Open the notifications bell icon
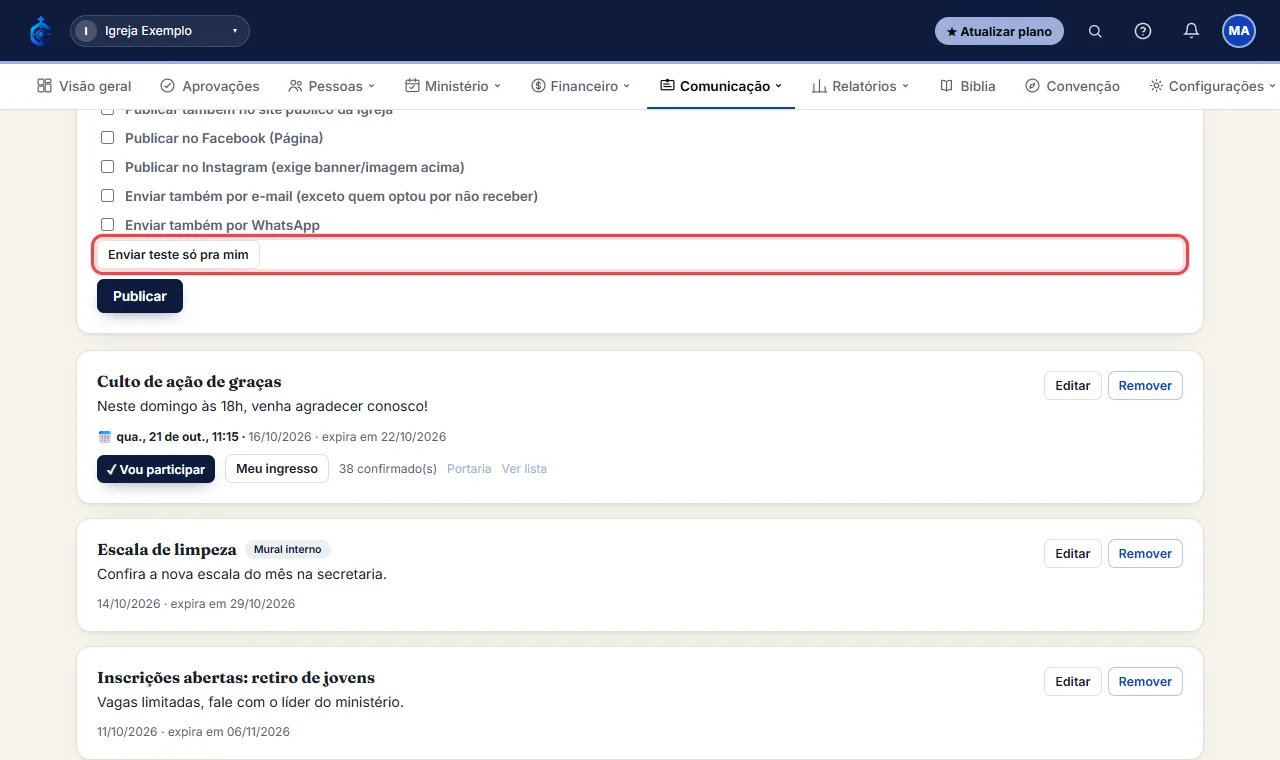Image resolution: width=1280 pixels, height=760 pixels. [1191, 31]
